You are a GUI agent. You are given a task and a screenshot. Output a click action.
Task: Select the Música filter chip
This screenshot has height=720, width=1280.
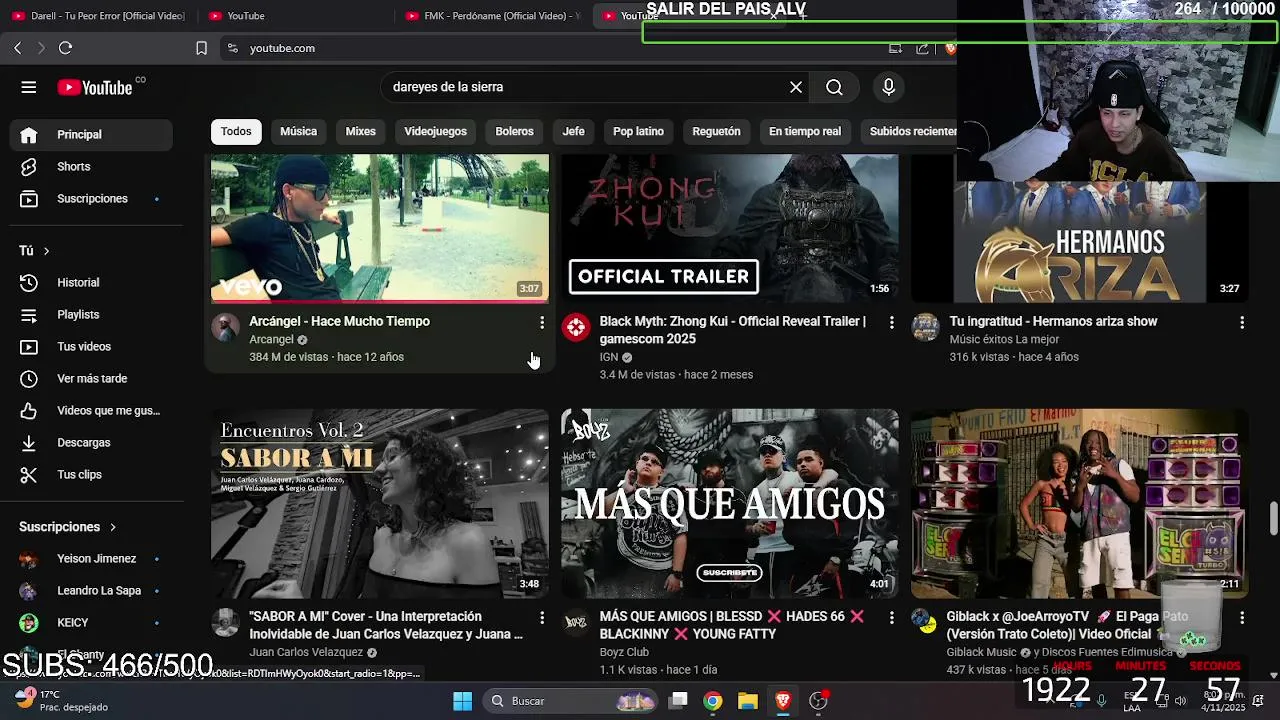coord(298,131)
